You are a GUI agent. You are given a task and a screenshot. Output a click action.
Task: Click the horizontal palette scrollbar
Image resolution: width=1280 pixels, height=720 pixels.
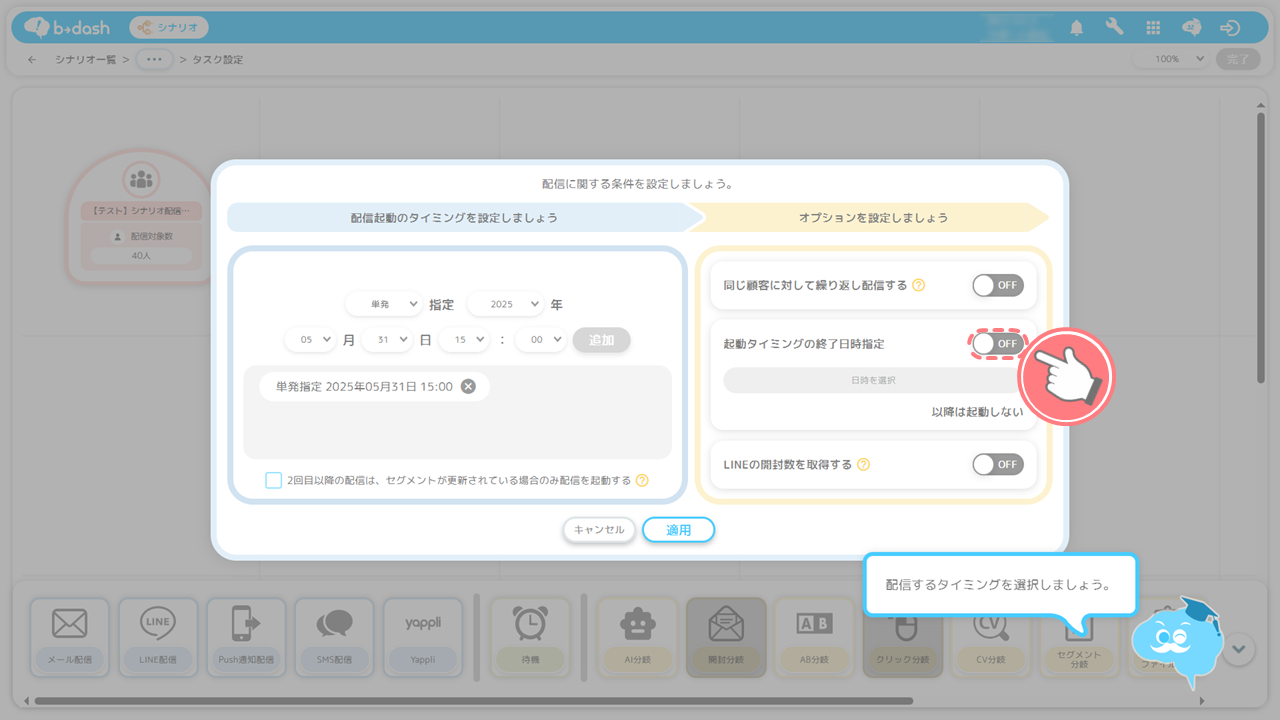pos(473,701)
